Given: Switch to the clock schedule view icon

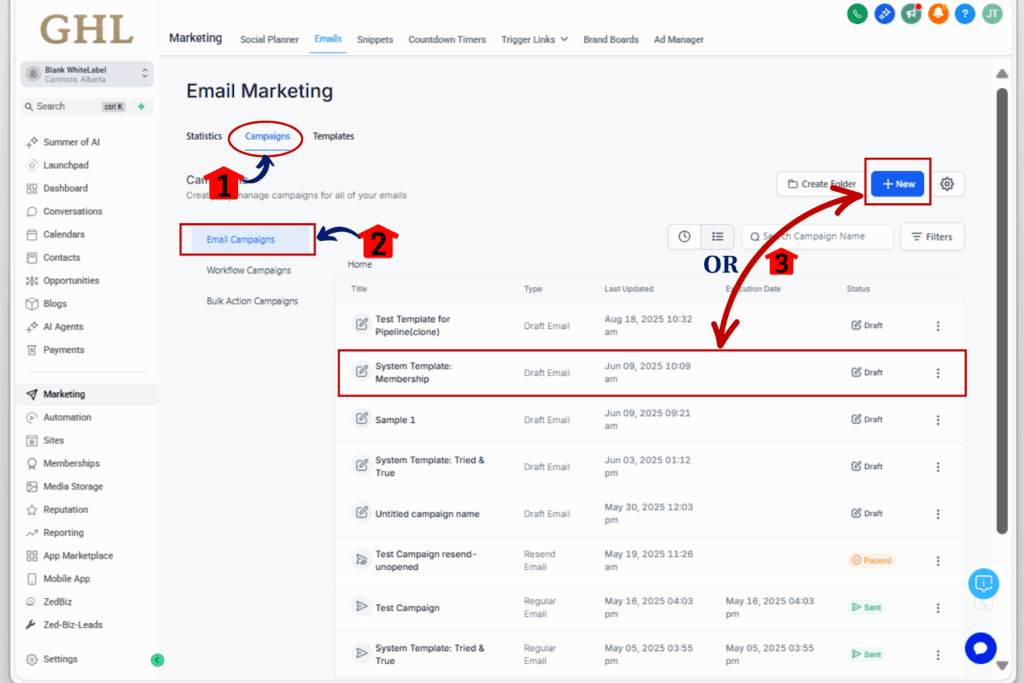Looking at the screenshot, I should 684,236.
